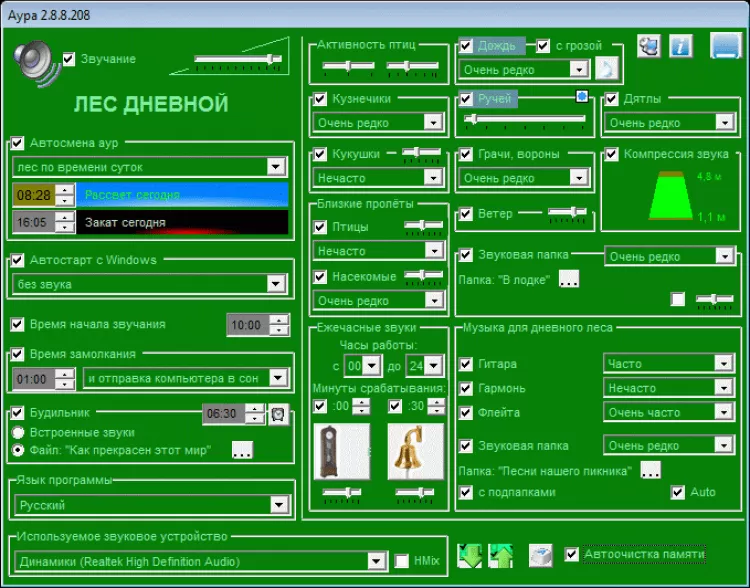Image resolution: width=750 pixels, height=588 pixels.
Task: Toggle the Дятлы checkbox
Action: (612, 99)
